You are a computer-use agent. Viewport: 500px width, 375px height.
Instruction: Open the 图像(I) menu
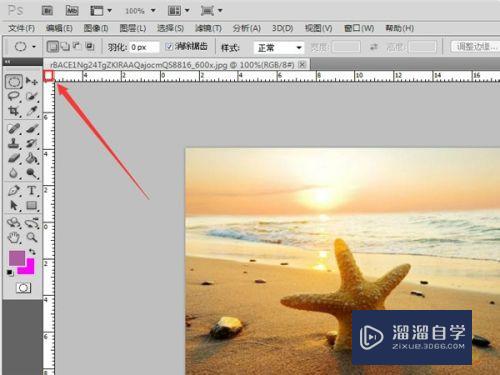coord(96,28)
